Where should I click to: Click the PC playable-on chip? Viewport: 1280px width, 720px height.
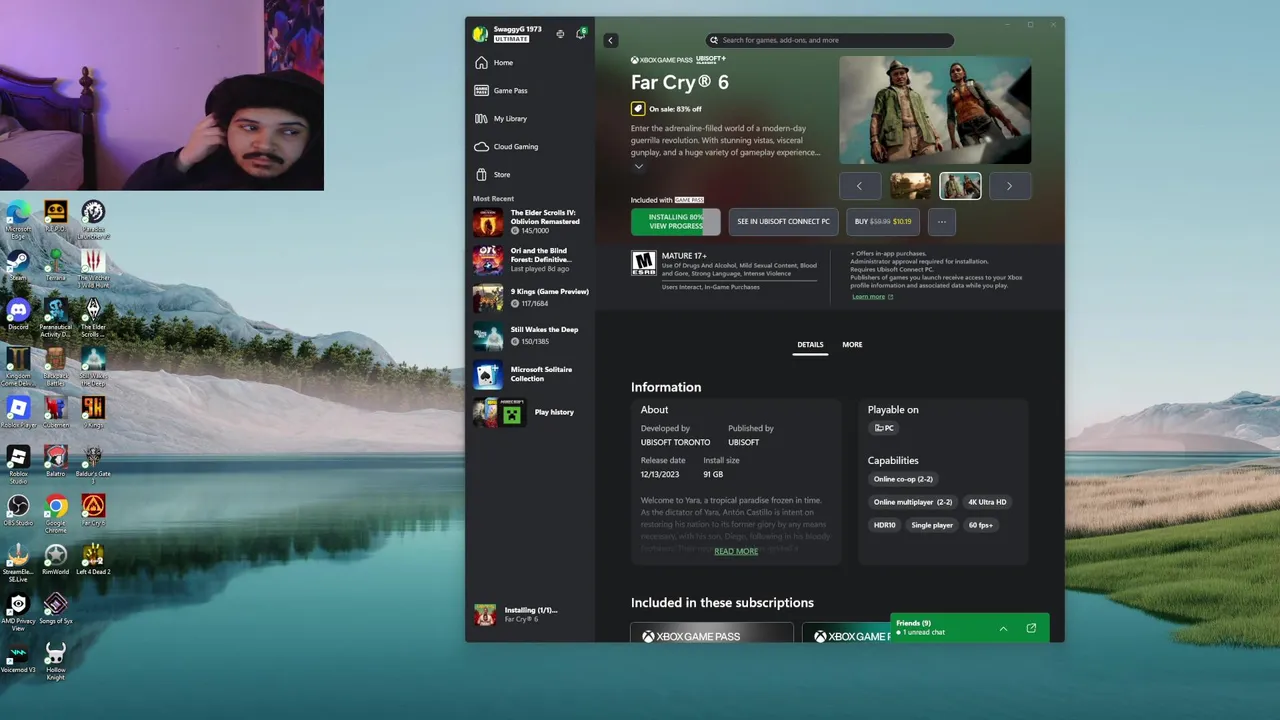884,428
